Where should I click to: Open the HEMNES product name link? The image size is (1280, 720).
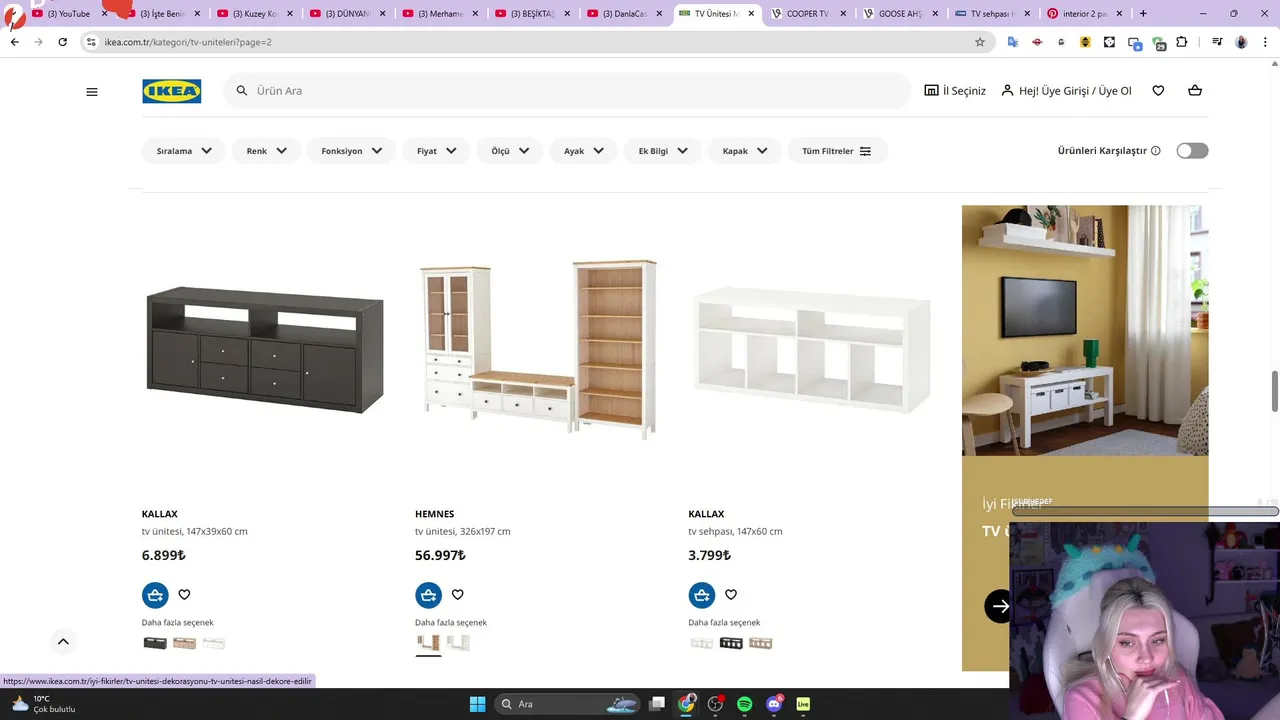[x=435, y=514]
